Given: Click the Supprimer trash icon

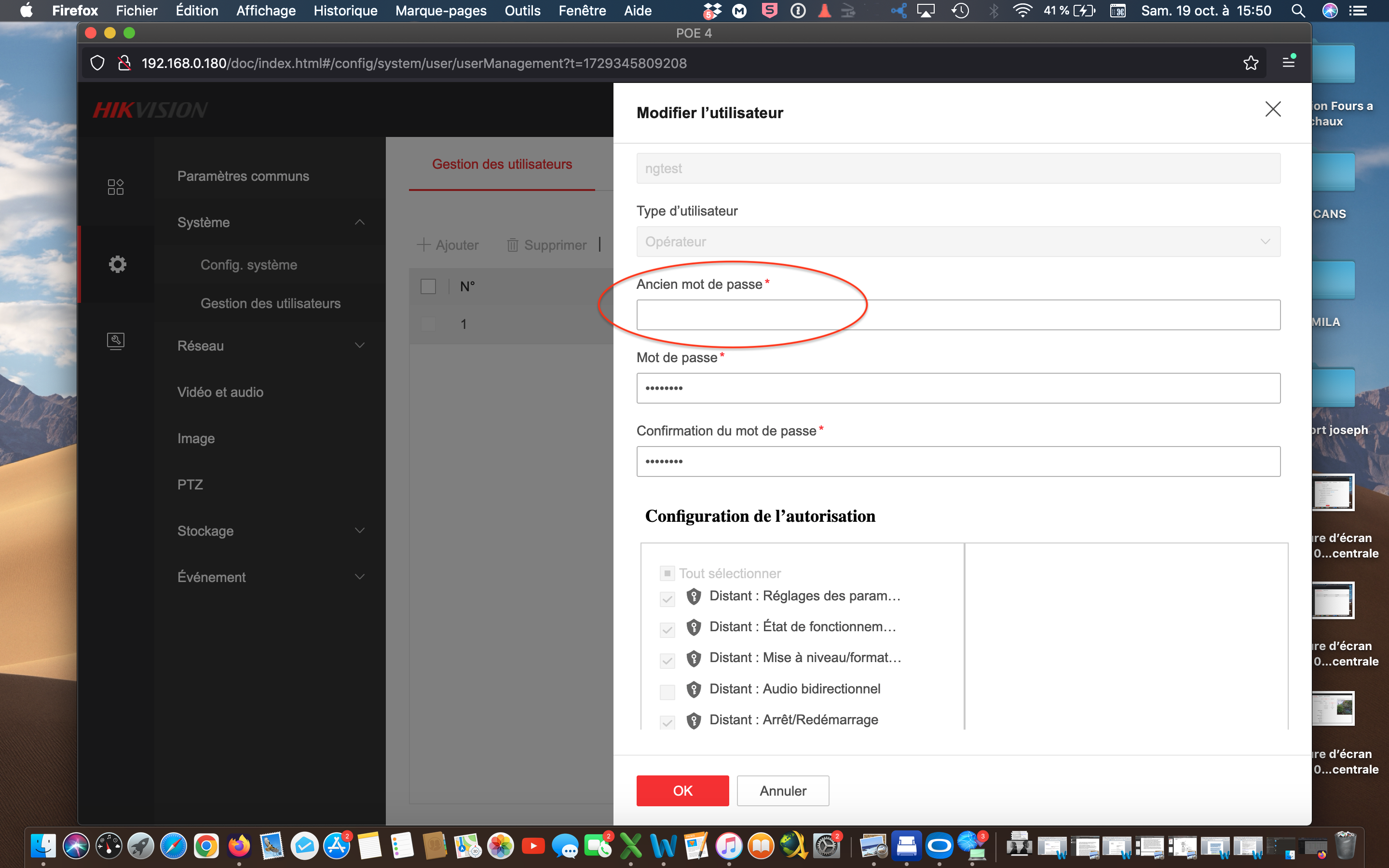Looking at the screenshot, I should pos(513,245).
